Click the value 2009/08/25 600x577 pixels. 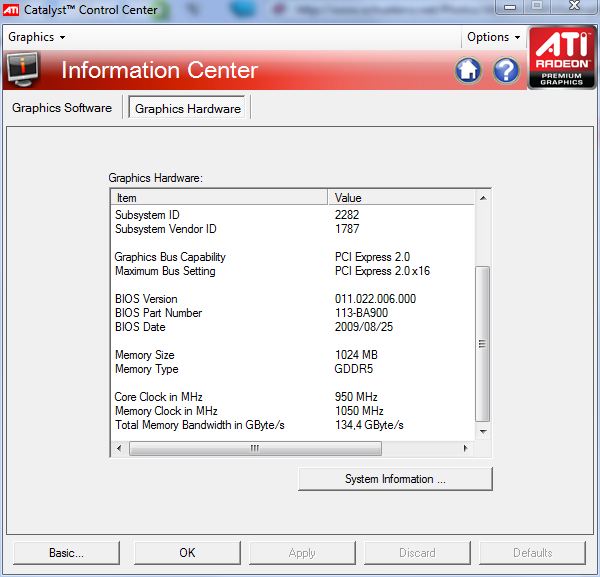364,327
